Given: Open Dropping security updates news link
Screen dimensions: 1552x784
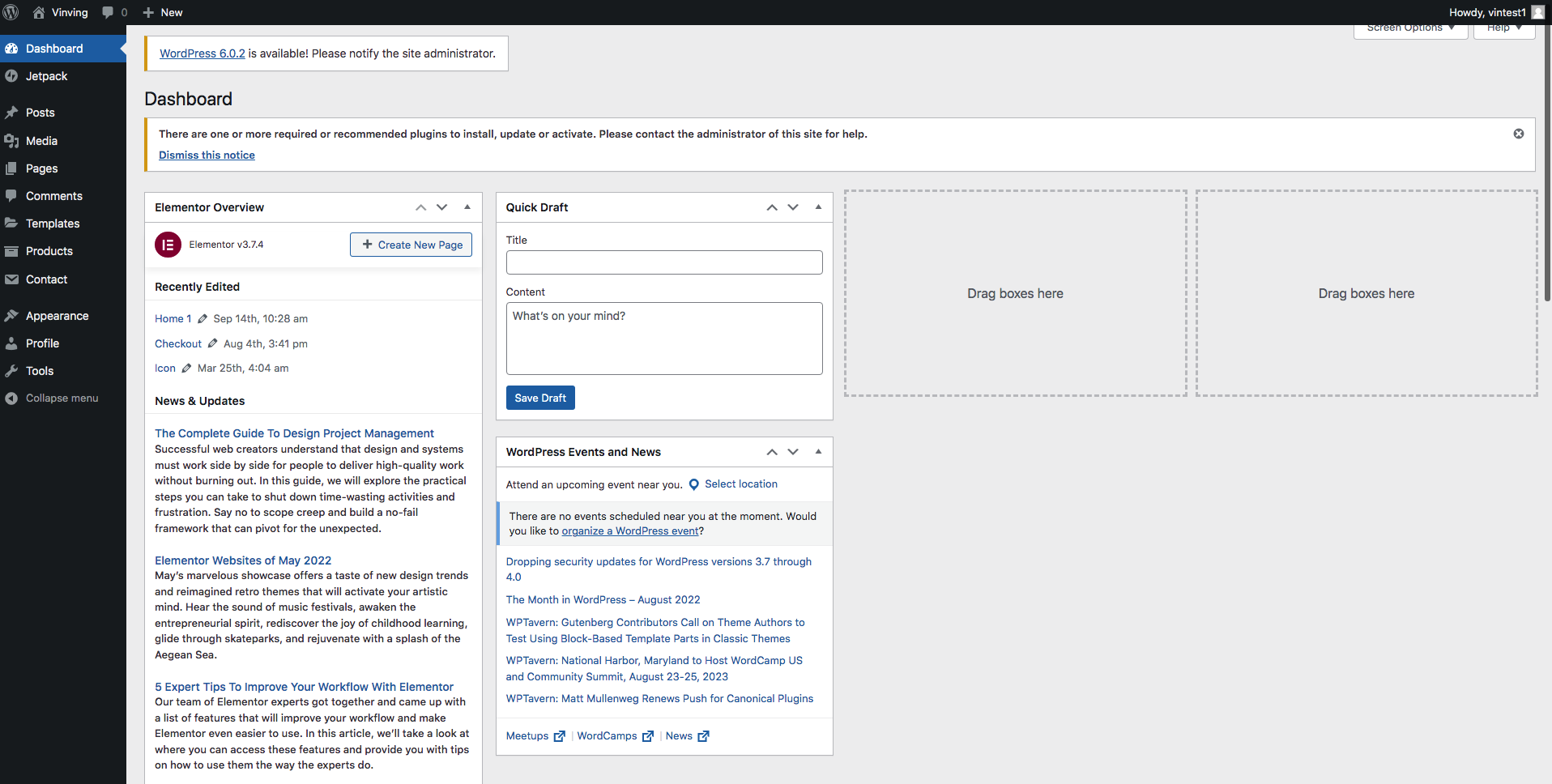Looking at the screenshot, I should (659, 569).
